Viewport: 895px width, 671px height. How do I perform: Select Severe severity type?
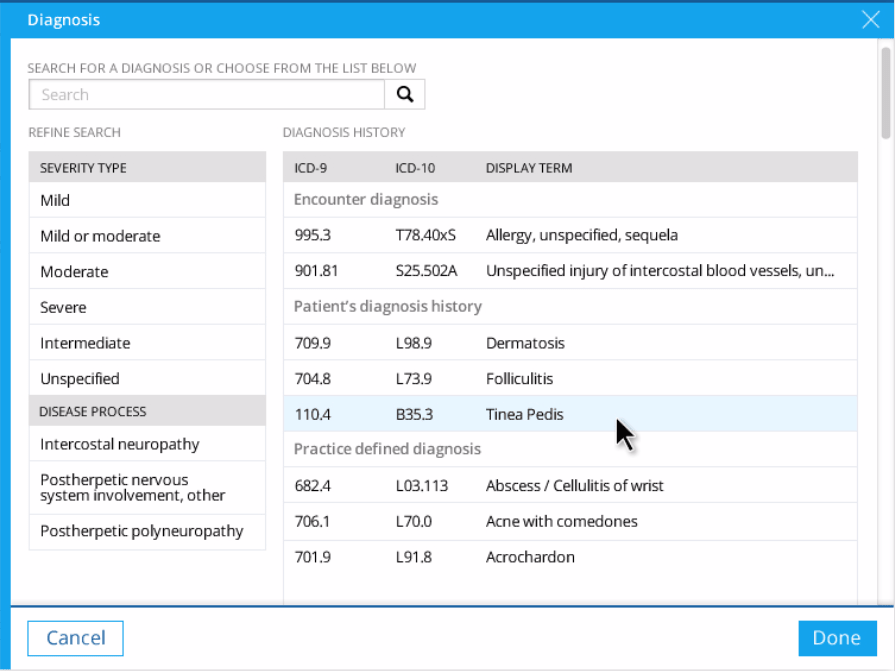[147, 307]
